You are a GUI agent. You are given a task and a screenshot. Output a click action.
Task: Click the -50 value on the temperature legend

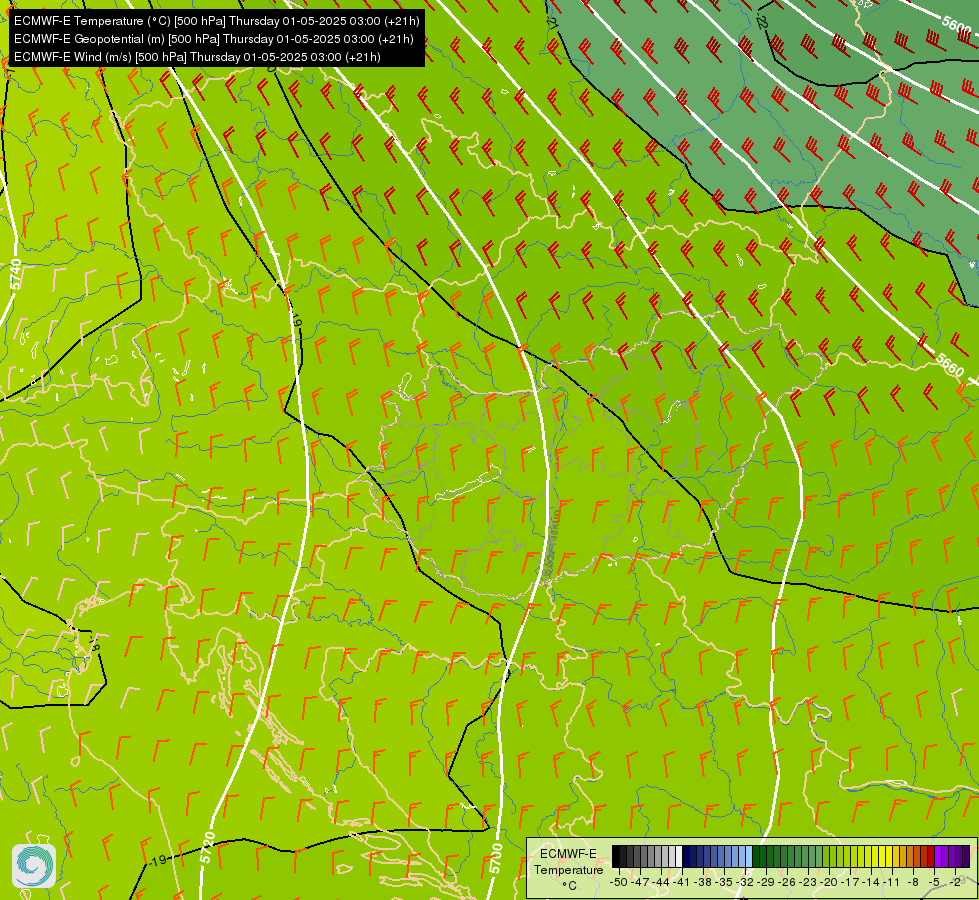619,882
